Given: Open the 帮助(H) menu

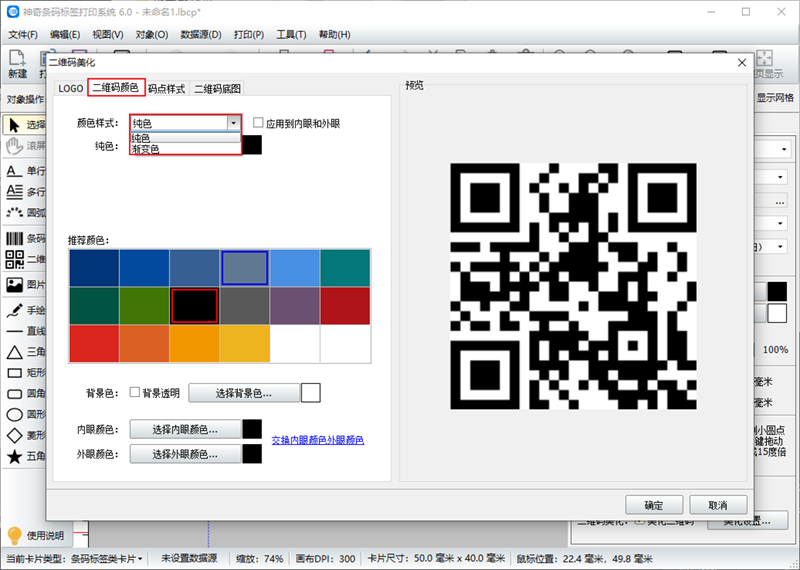Looking at the screenshot, I should click(334, 35).
